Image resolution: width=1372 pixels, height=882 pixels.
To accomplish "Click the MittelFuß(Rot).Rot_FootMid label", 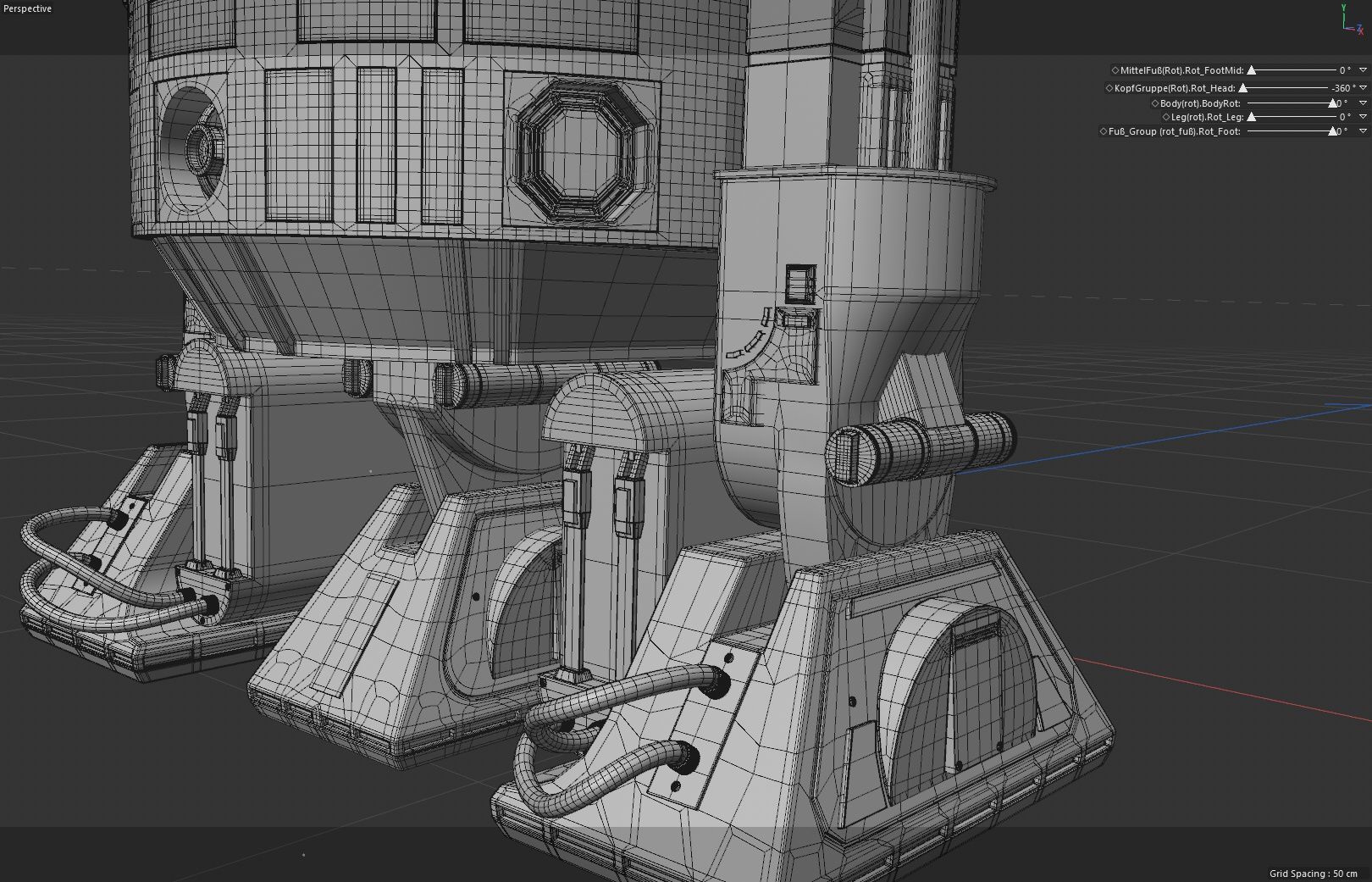I will click(x=1182, y=70).
